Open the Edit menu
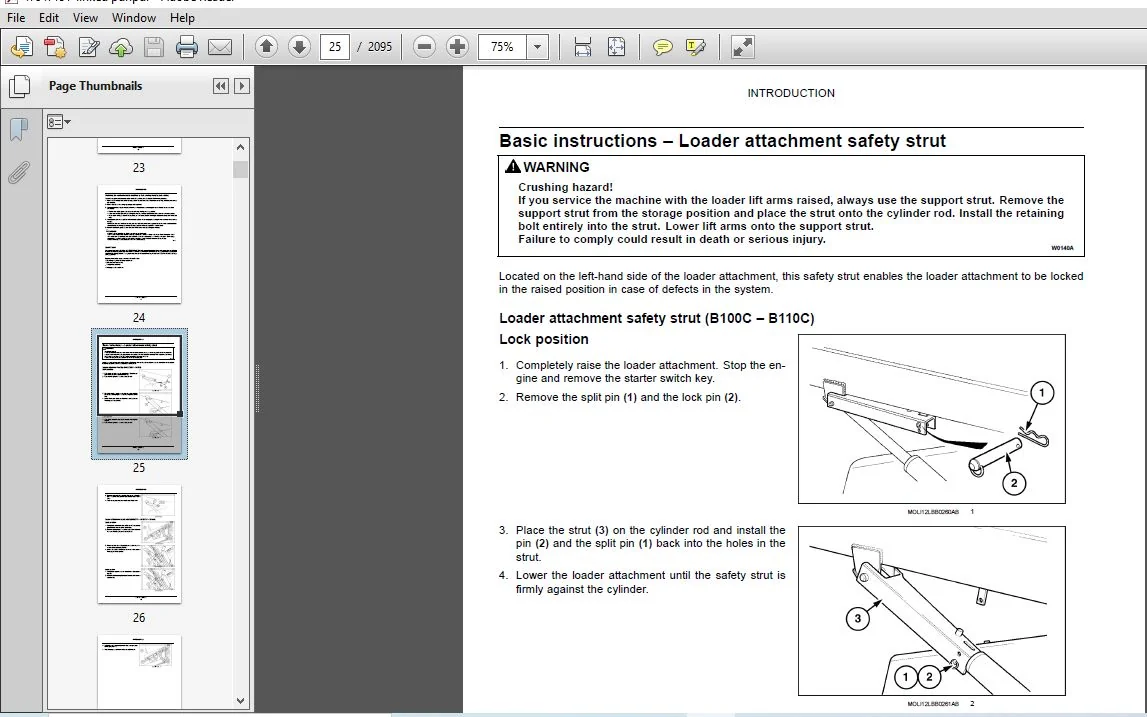1147x717 pixels. 48,18
